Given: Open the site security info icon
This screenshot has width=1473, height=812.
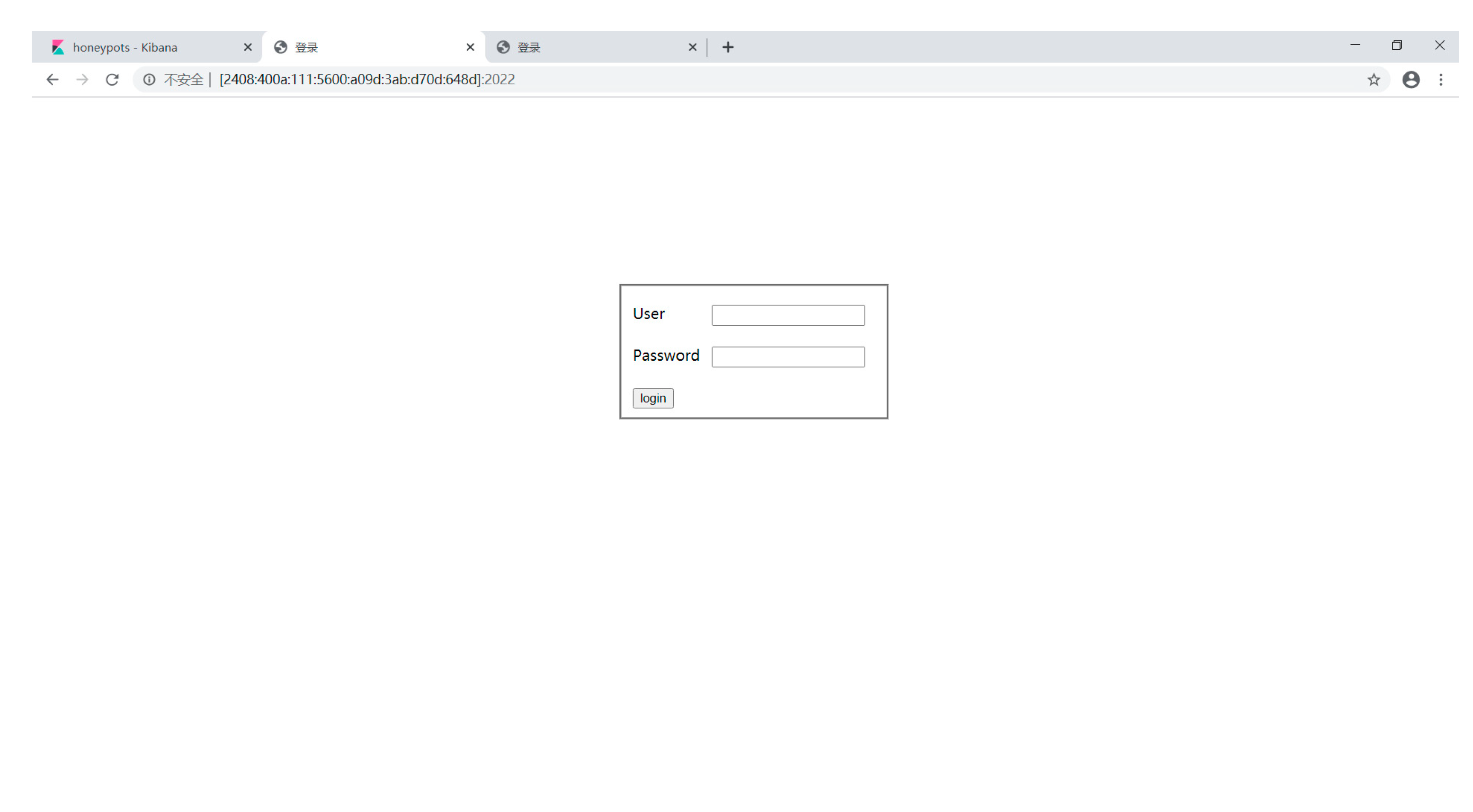Looking at the screenshot, I should [149, 80].
